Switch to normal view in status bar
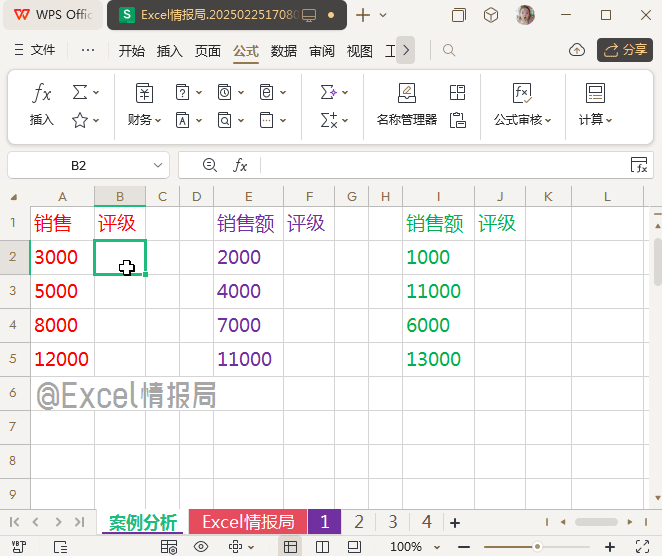The height and width of the screenshot is (556, 662). (x=290, y=547)
